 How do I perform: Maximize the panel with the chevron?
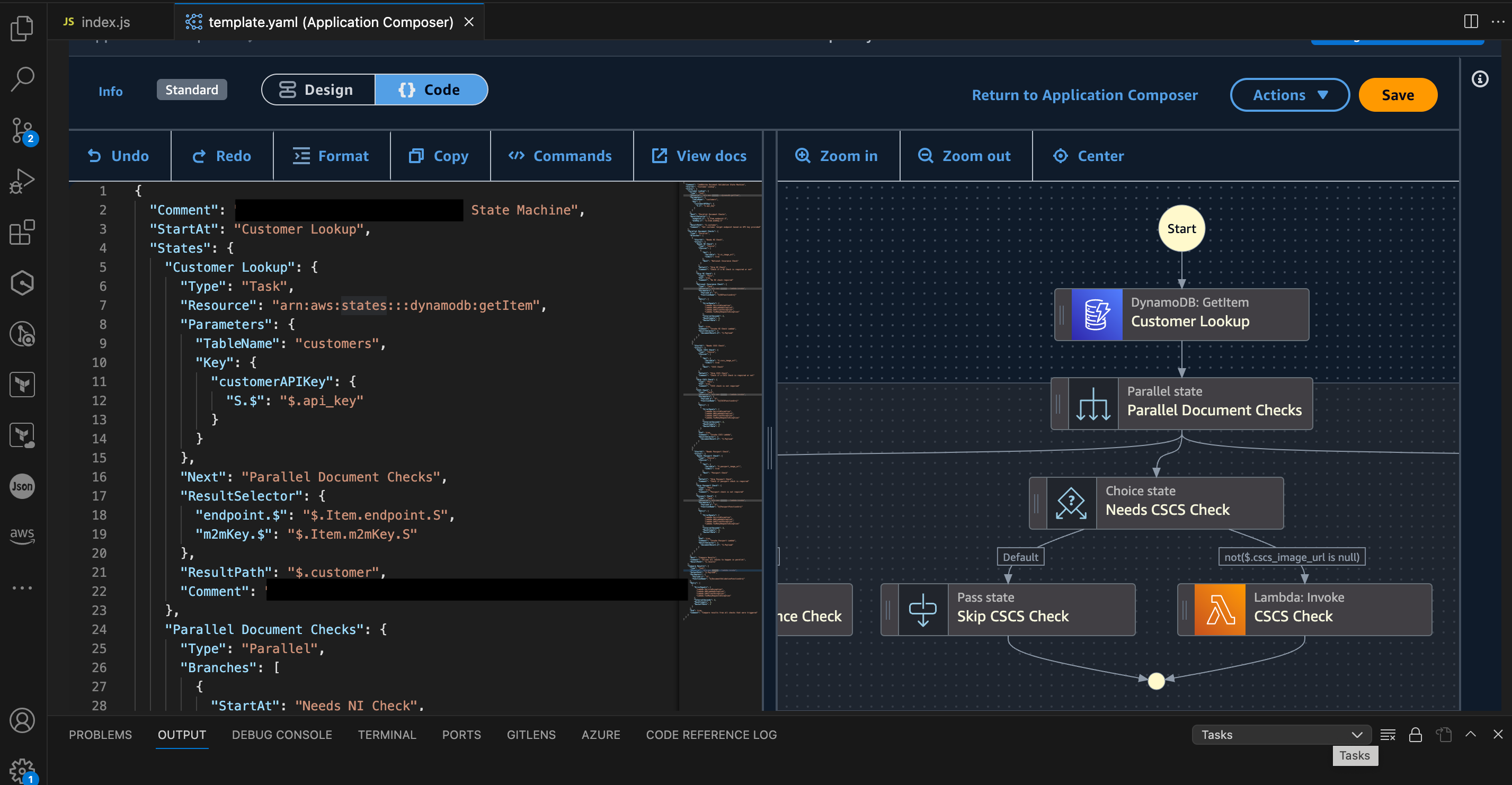coord(1471,734)
